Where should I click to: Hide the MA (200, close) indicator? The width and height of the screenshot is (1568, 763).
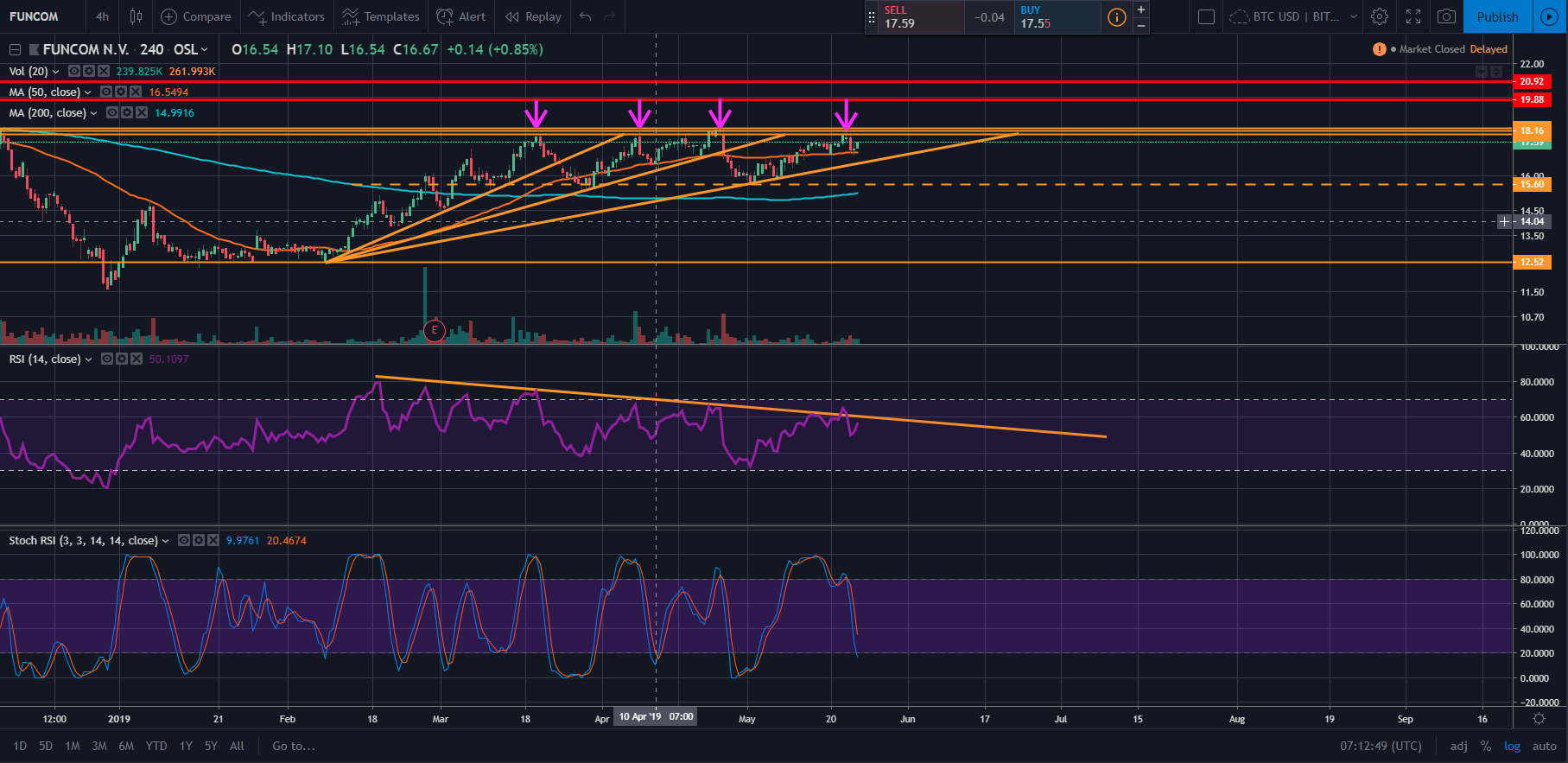coord(112,112)
